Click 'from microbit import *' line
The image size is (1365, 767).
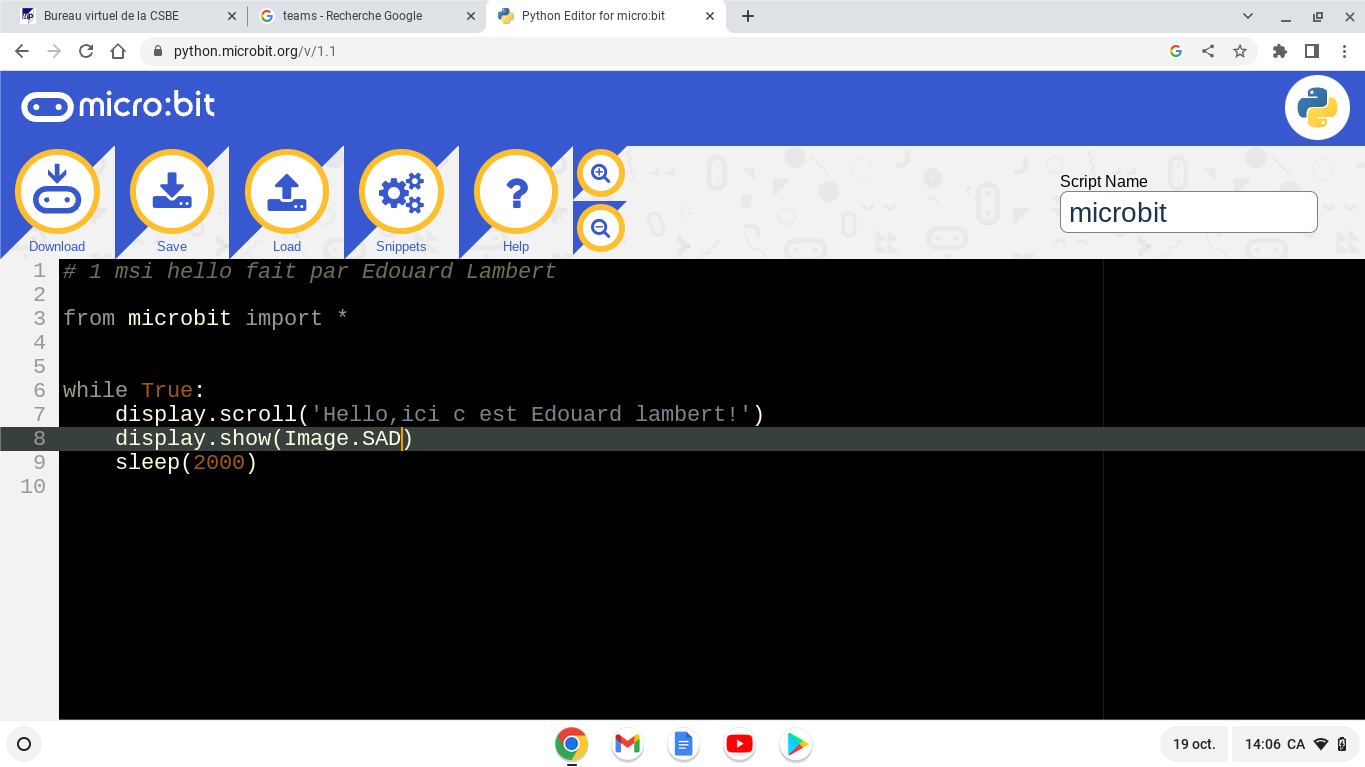(205, 319)
